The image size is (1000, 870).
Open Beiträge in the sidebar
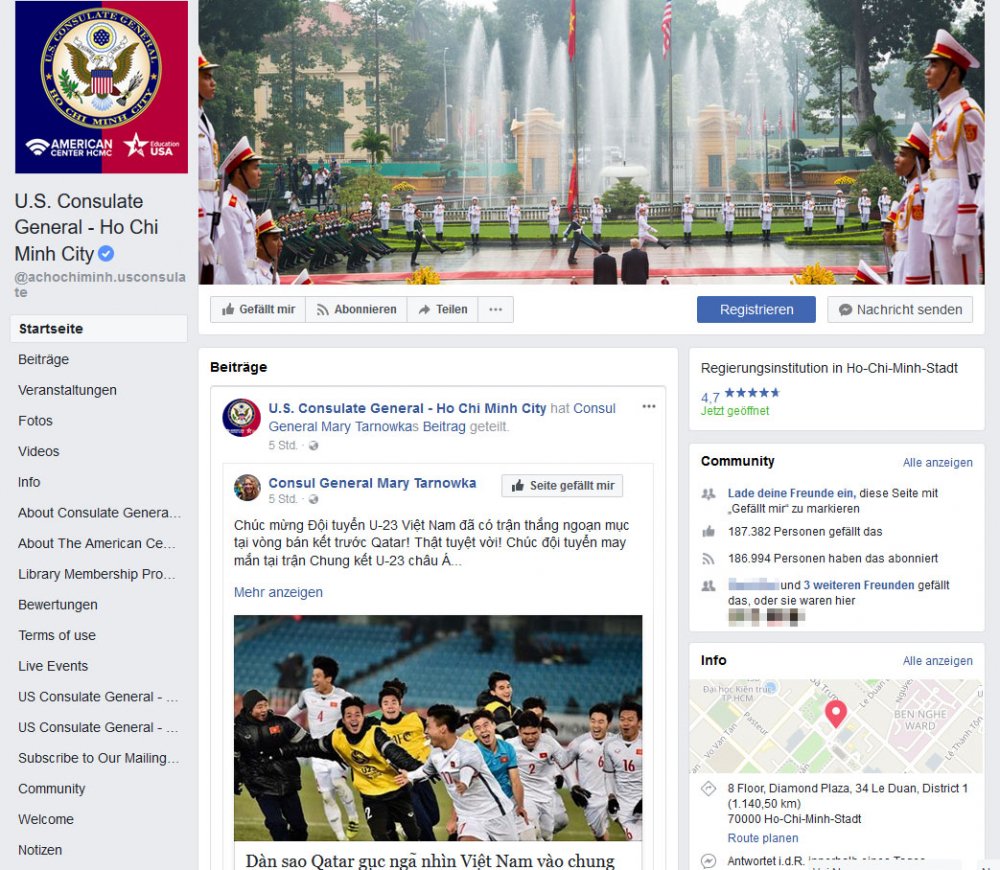(43, 359)
